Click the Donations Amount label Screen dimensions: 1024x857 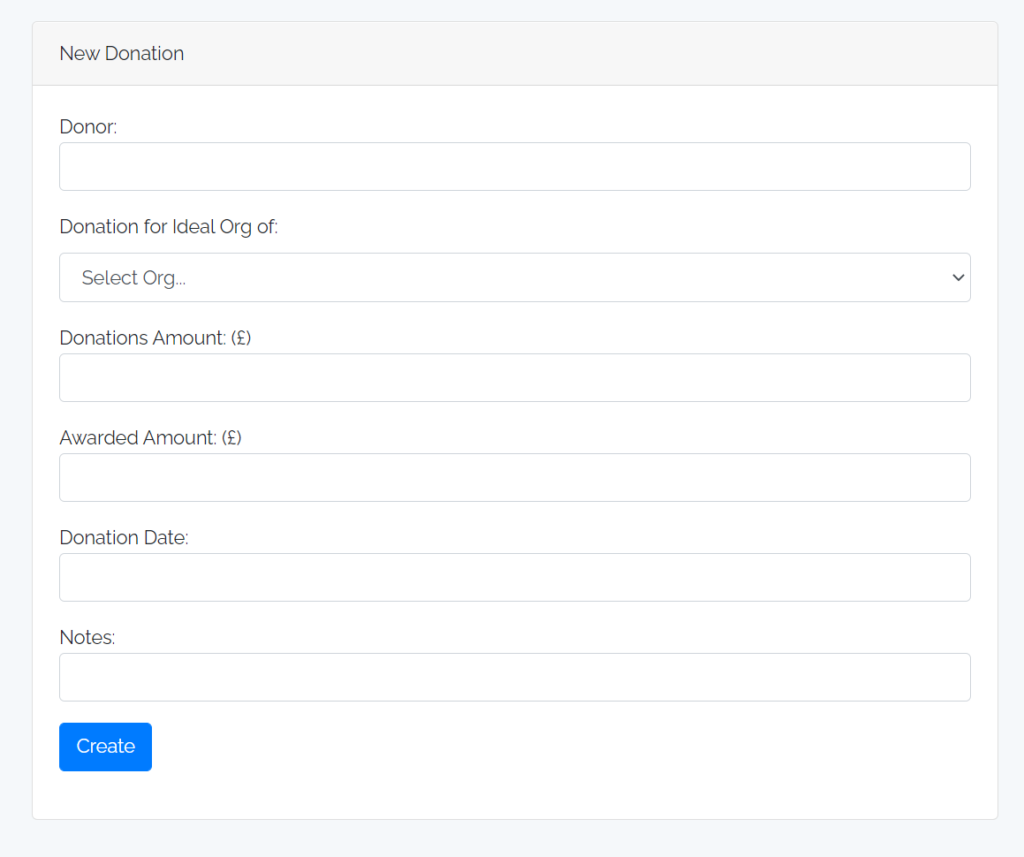pyautogui.click(x=155, y=338)
